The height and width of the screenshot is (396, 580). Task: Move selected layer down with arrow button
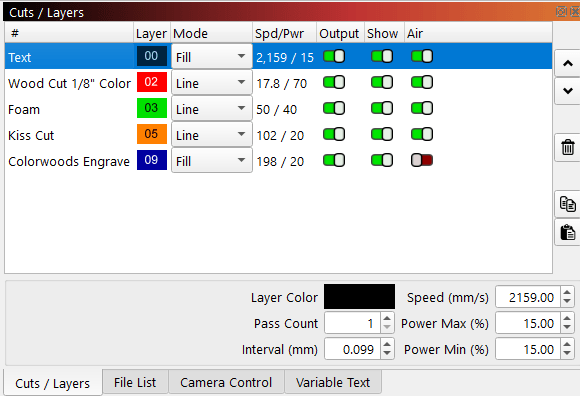point(568,91)
